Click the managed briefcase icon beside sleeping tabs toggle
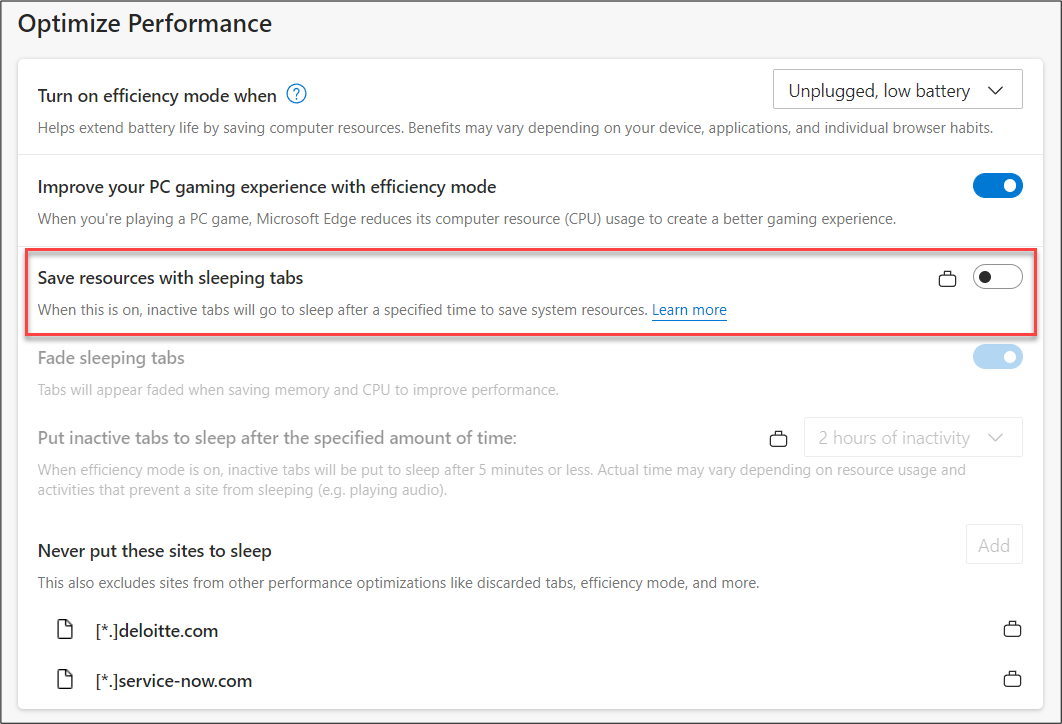 point(947,279)
